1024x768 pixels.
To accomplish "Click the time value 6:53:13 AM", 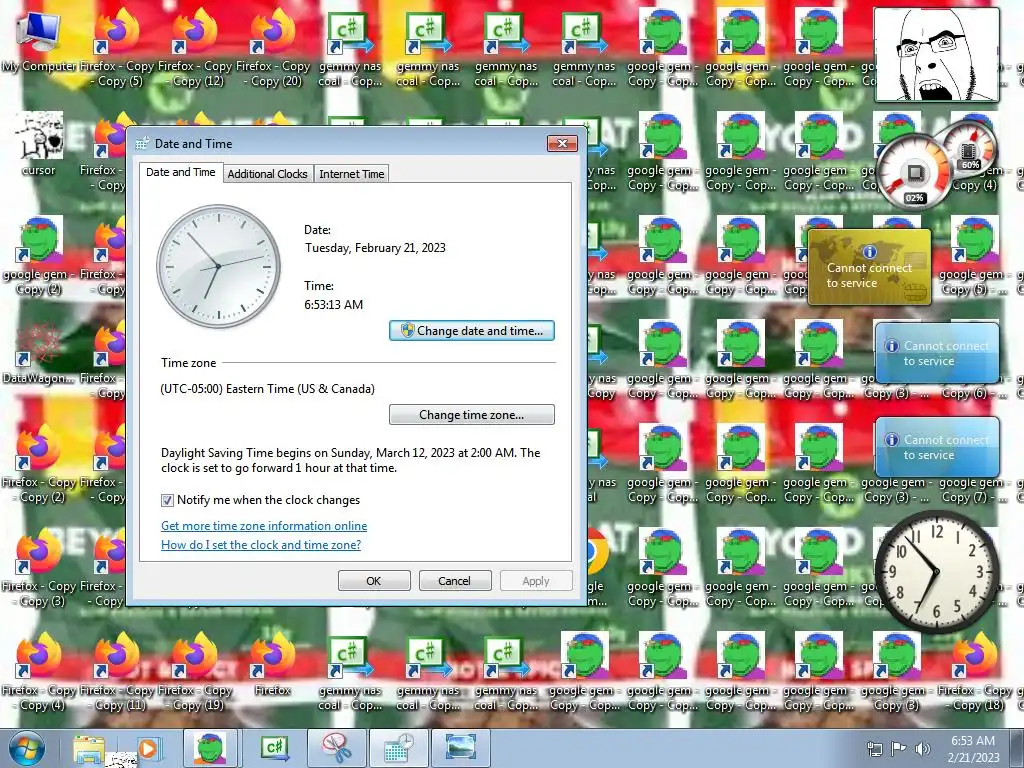I will point(333,304).
